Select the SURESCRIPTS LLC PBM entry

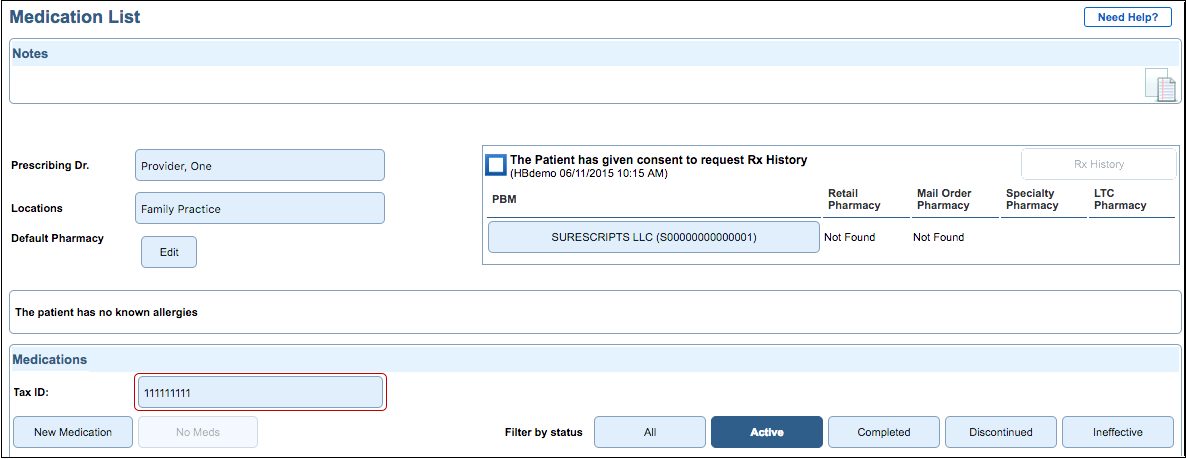653,238
